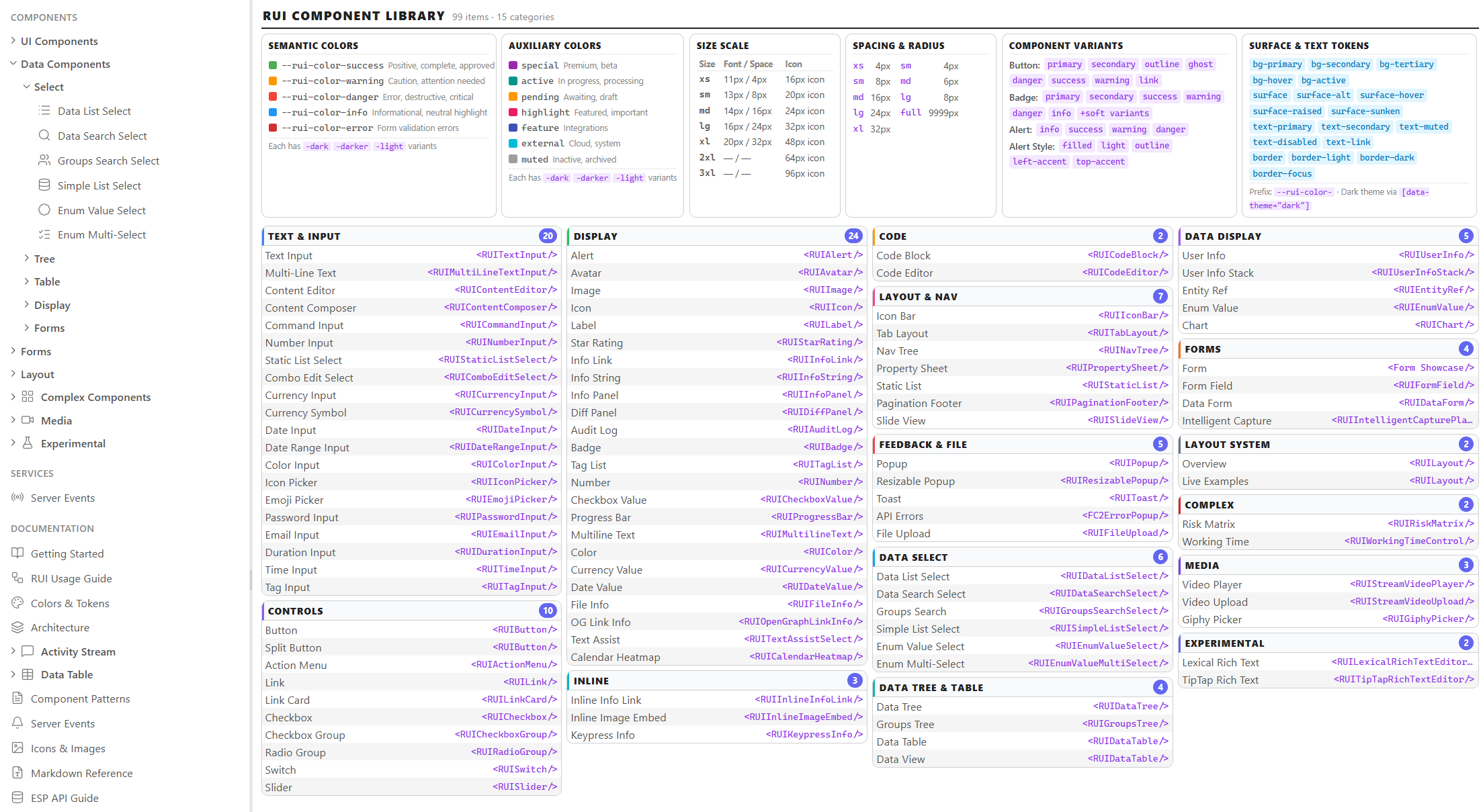Image resolution: width=1483 pixels, height=812 pixels.
Task: Click the purple special color swatch
Action: pyautogui.click(x=513, y=65)
